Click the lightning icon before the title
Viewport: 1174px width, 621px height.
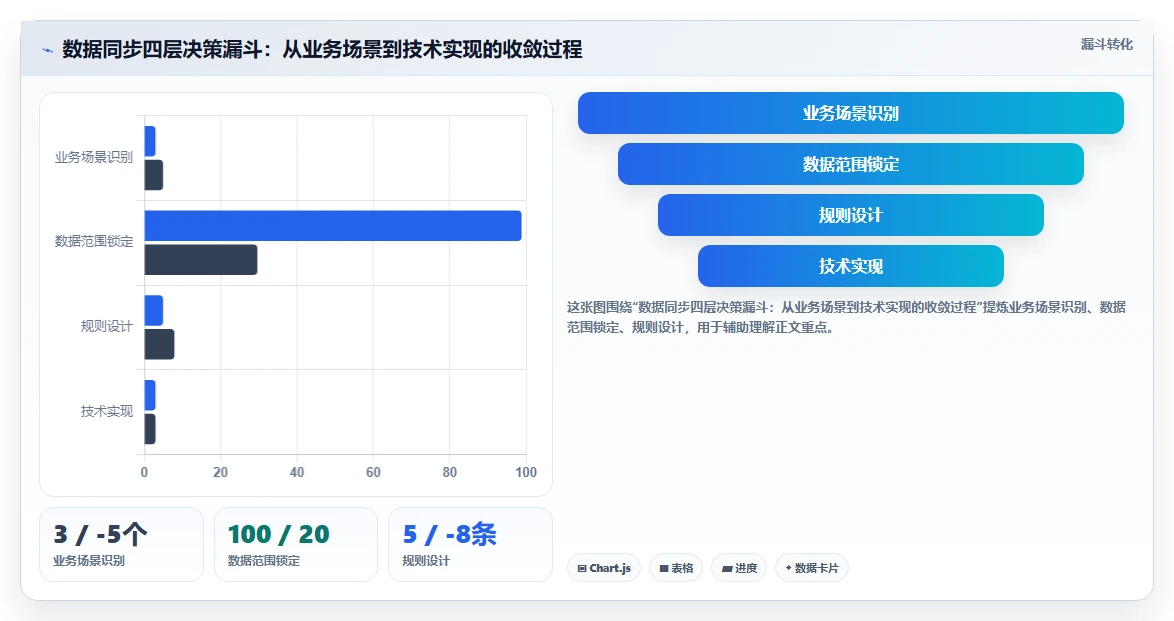48,51
